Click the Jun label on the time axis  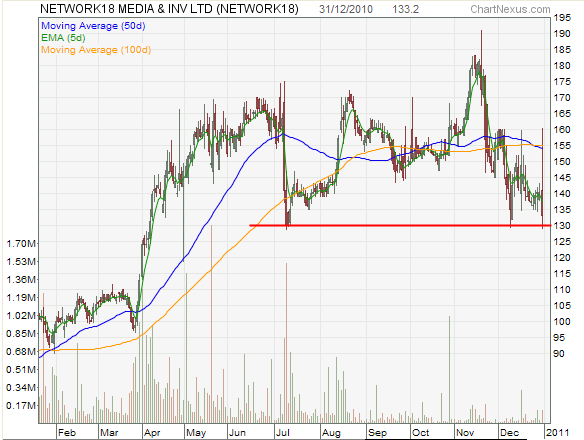point(237,433)
